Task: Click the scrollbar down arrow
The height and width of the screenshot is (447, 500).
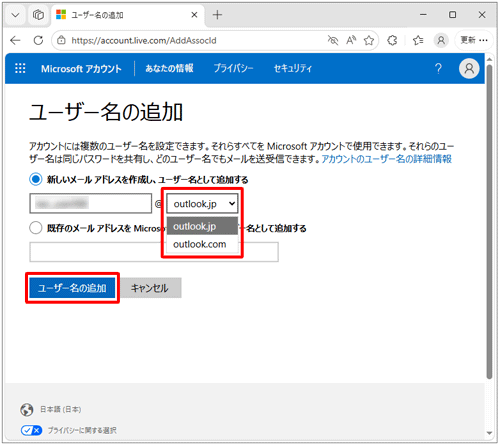Action: tap(489, 433)
